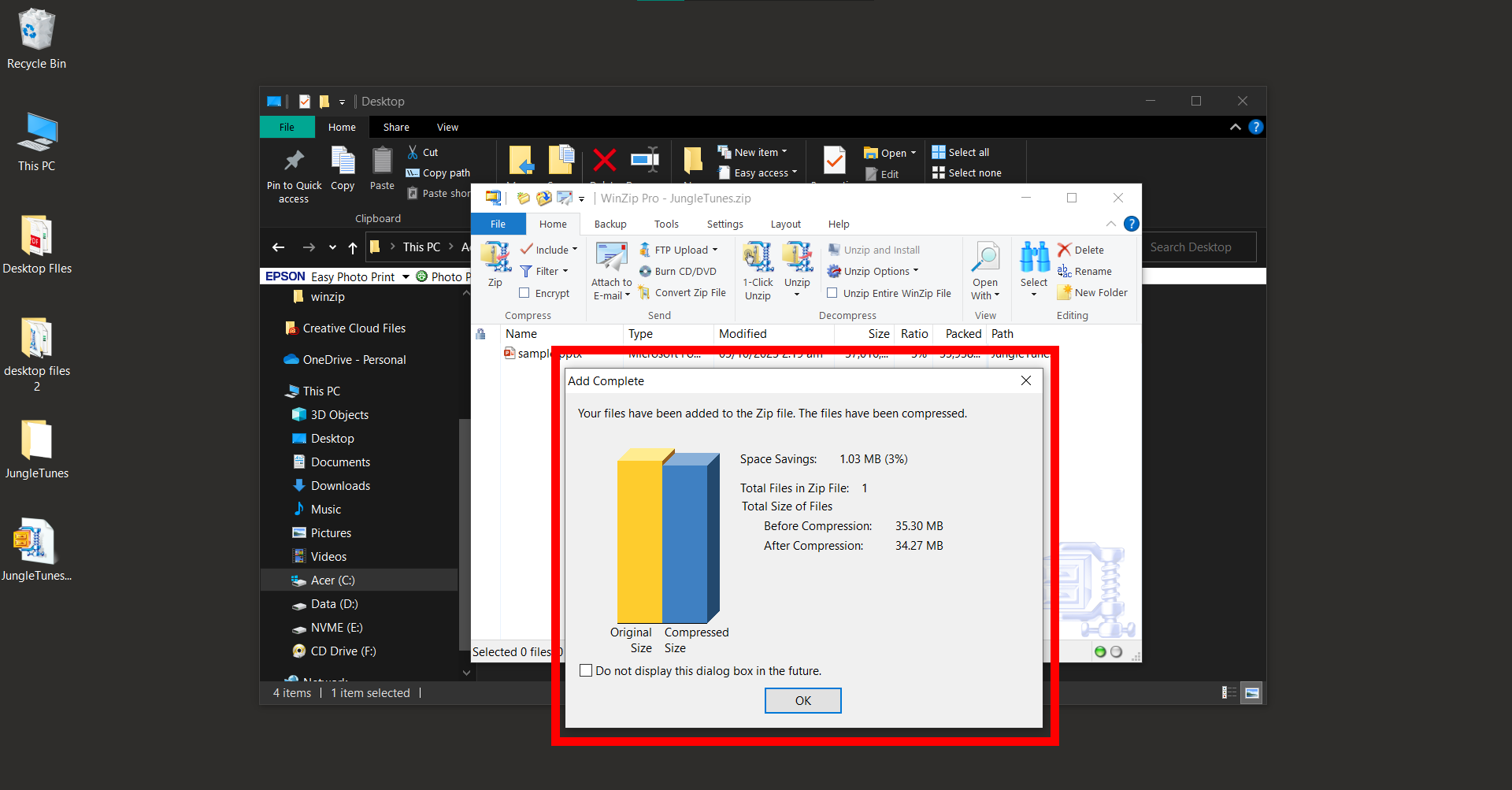The width and height of the screenshot is (1512, 790).
Task: Click OK in the Add Complete dialog
Action: coord(802,700)
